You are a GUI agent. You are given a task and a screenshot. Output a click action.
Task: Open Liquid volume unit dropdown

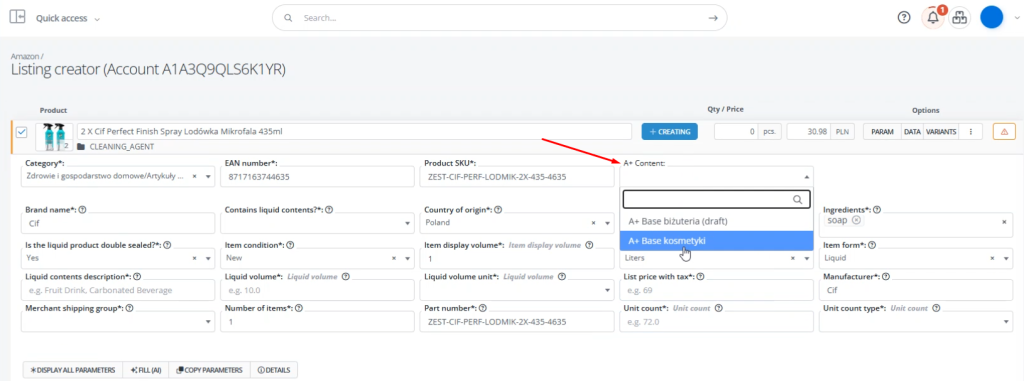point(606,290)
